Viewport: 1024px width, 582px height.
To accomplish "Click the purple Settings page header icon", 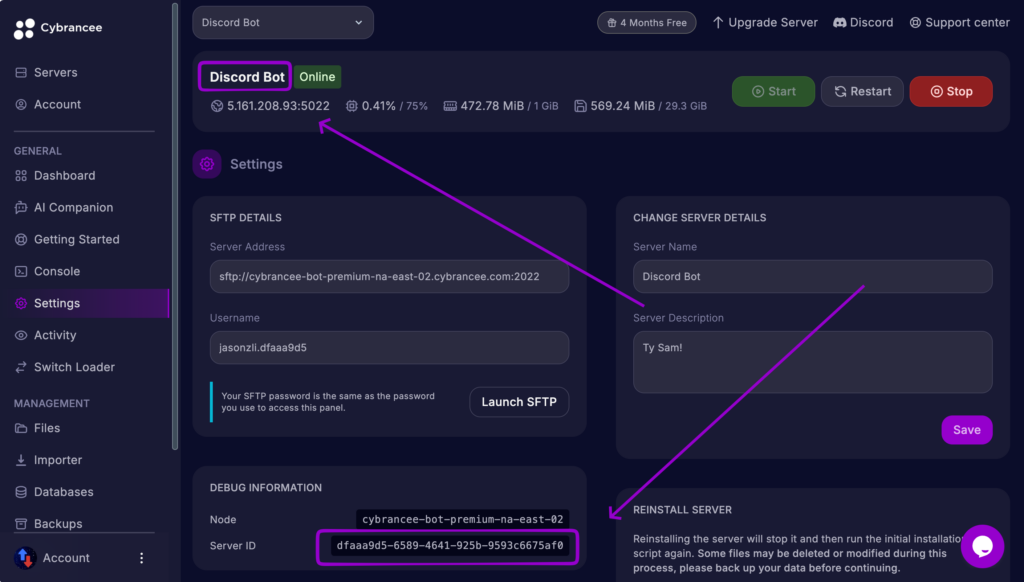I will [207, 164].
